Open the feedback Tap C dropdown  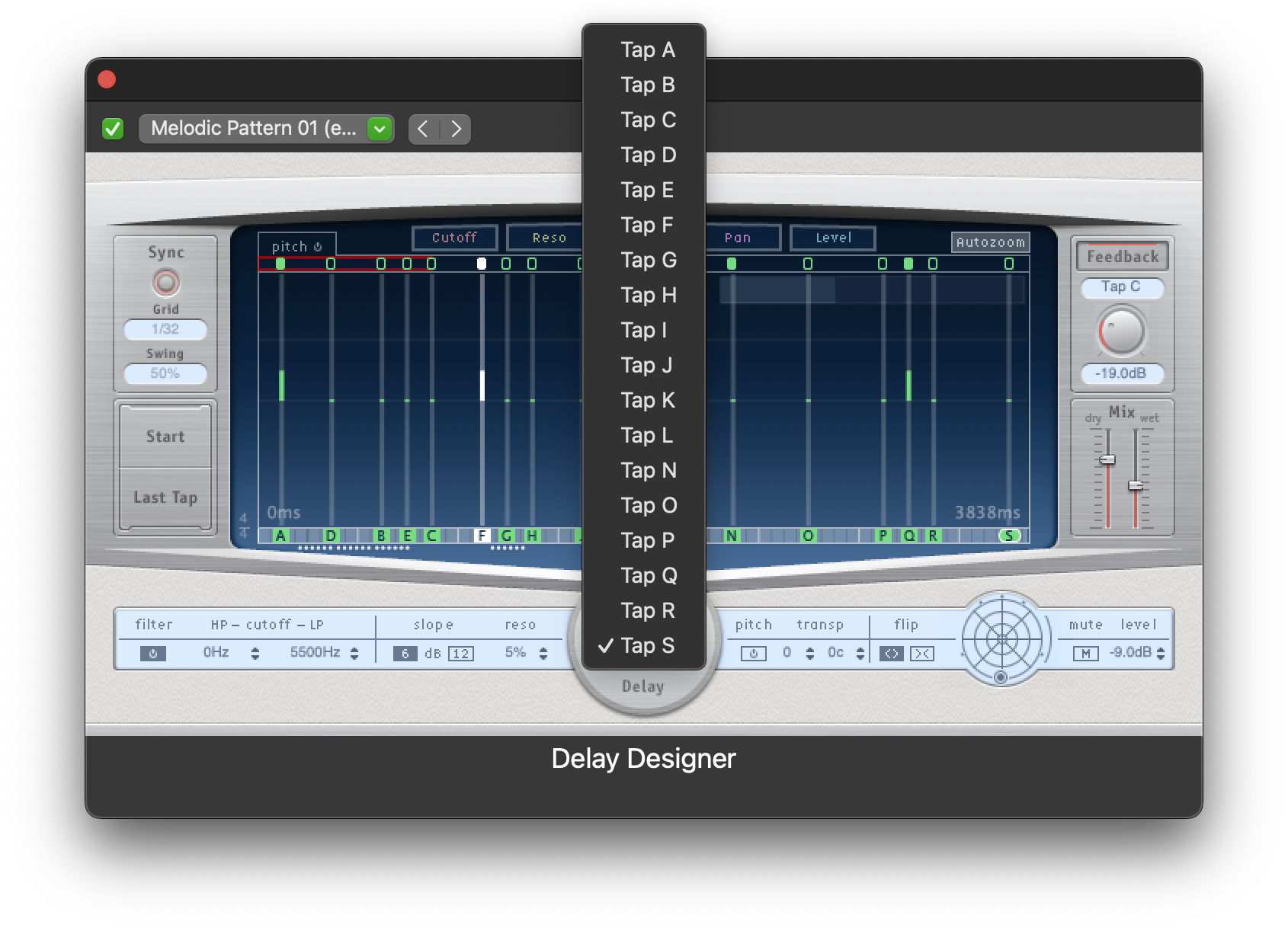click(x=1122, y=287)
